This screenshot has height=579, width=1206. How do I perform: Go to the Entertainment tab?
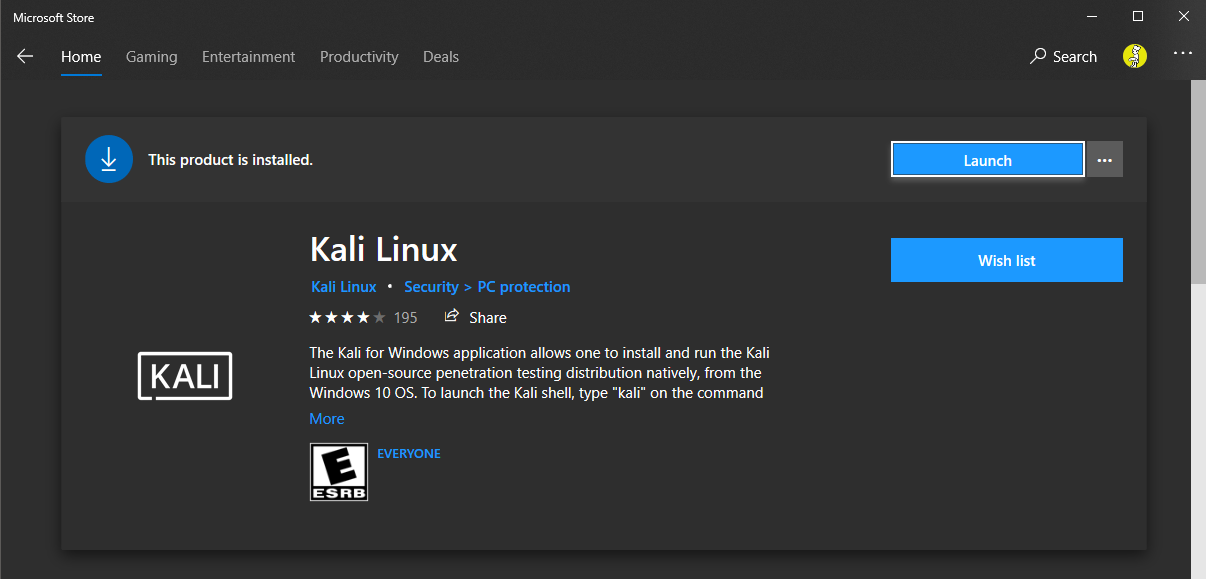pos(248,57)
